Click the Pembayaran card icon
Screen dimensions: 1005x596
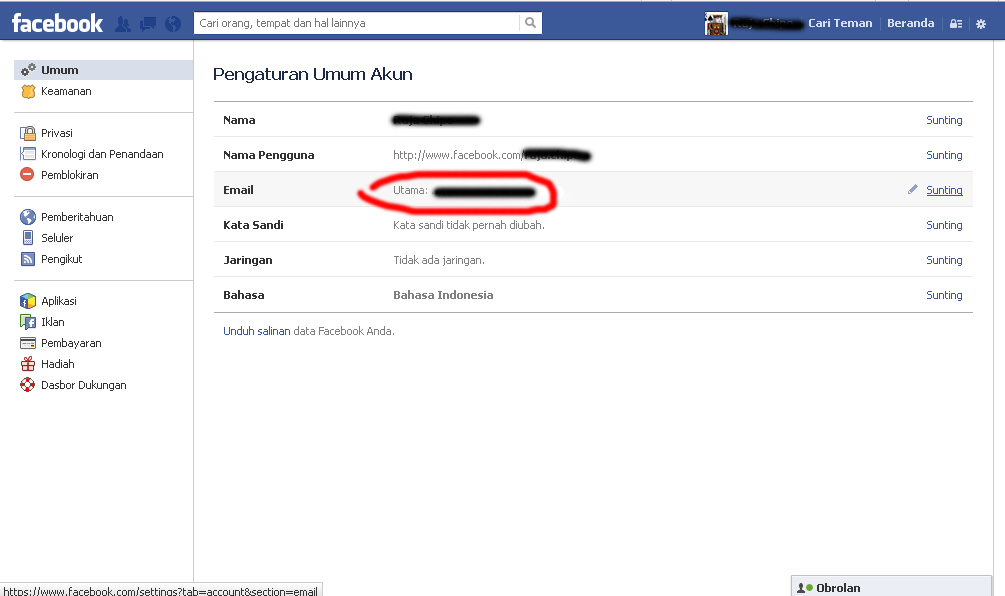28,343
